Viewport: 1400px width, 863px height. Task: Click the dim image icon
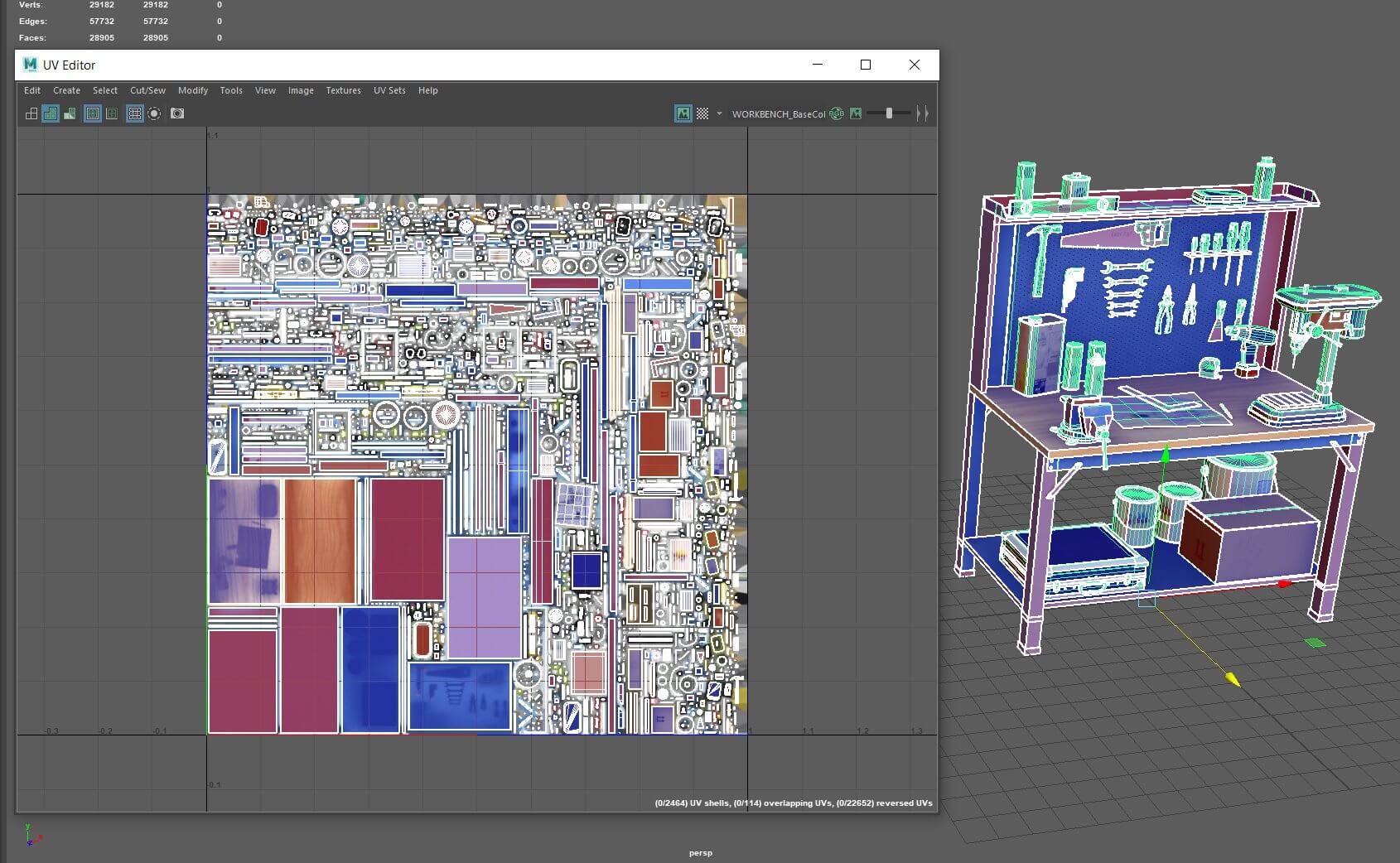click(x=856, y=113)
